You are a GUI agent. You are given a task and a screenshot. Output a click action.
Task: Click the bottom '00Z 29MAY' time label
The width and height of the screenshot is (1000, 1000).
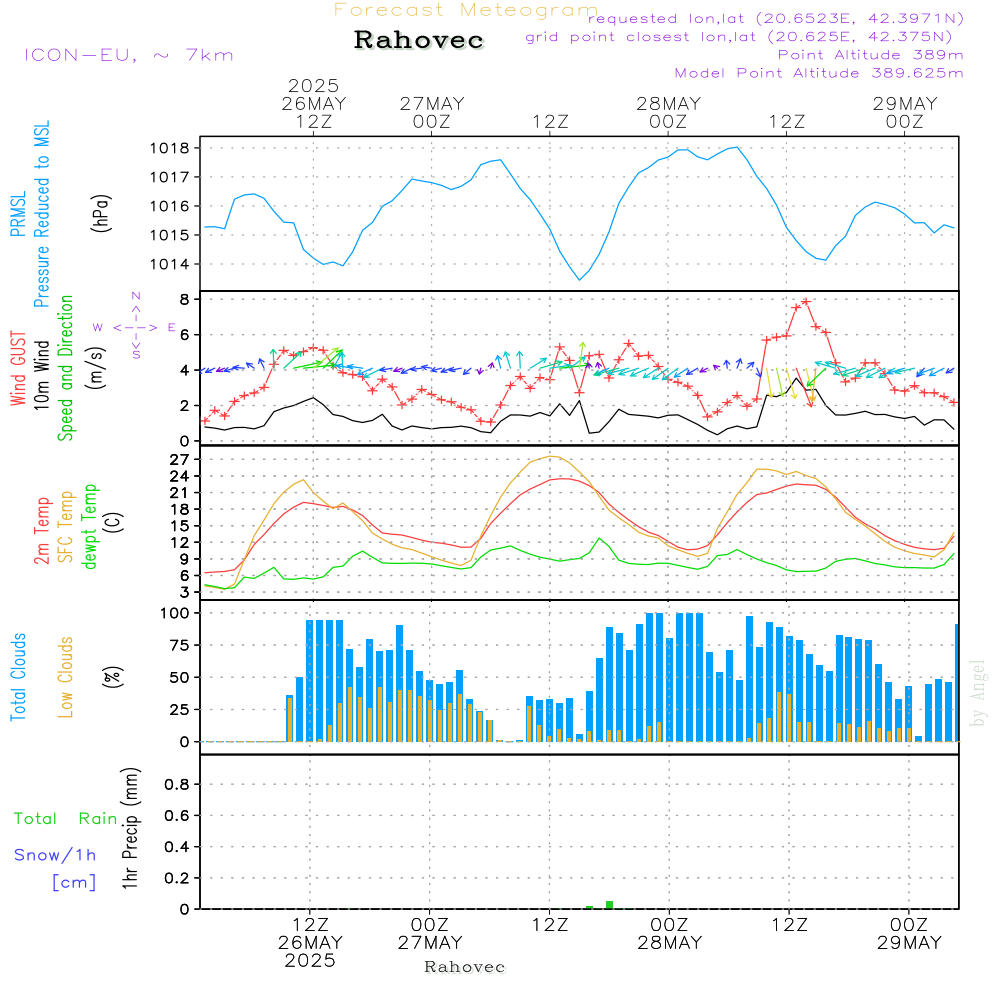(x=909, y=934)
